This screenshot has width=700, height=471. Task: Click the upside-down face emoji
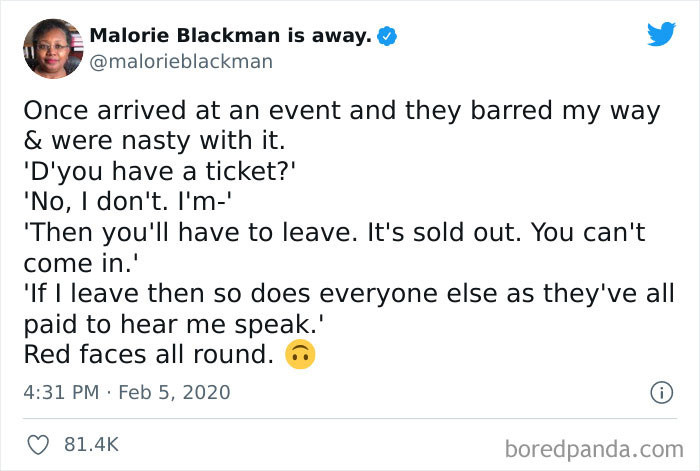(x=298, y=354)
